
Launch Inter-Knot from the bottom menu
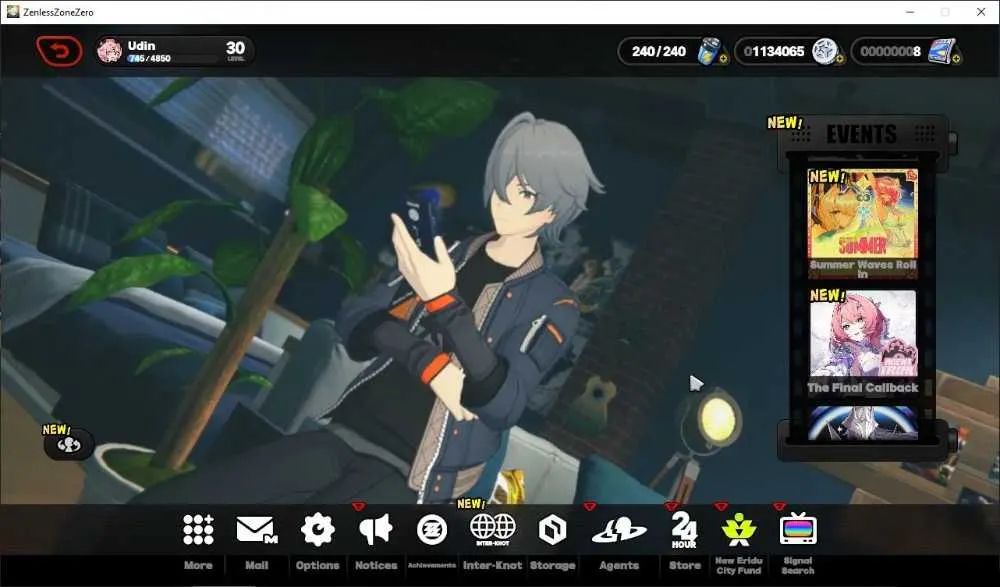coord(492,530)
